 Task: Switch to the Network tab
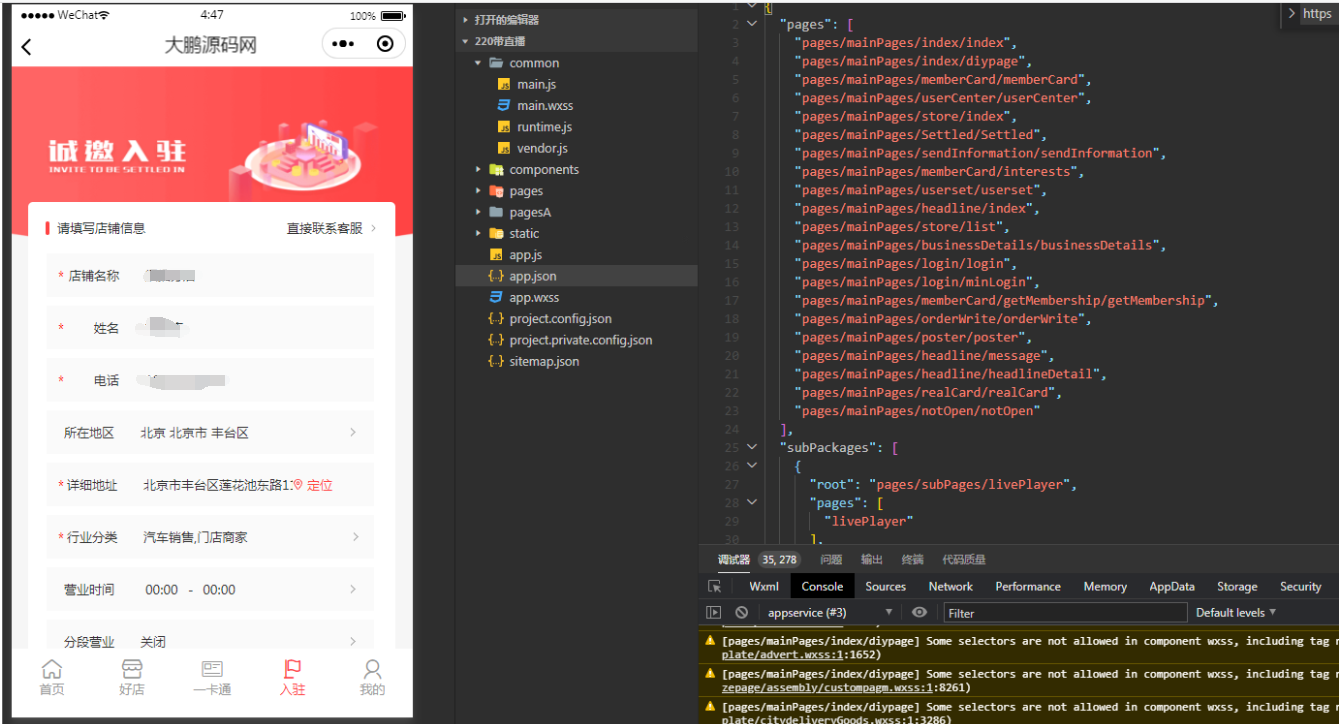pyautogui.click(x=950, y=587)
